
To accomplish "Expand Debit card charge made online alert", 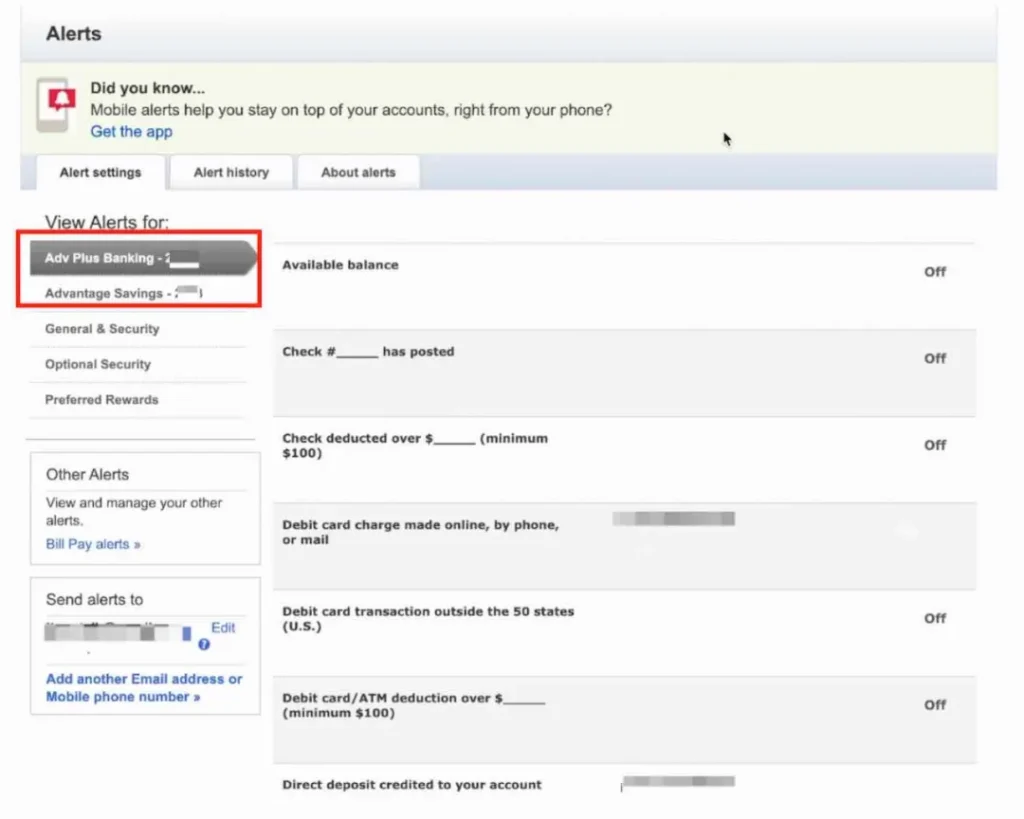I will point(420,532).
